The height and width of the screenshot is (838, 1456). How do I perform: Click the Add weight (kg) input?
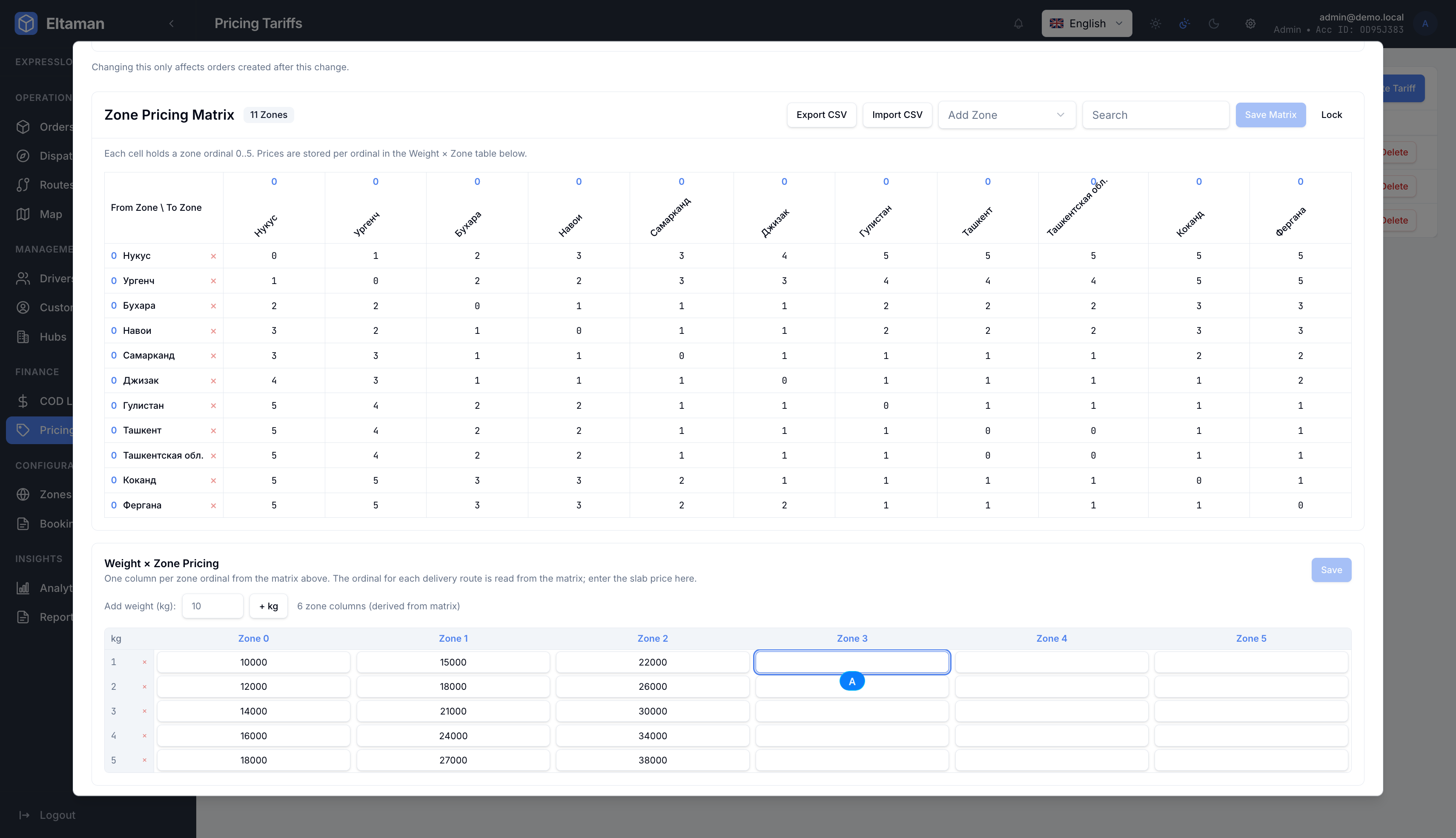pyautogui.click(x=213, y=606)
